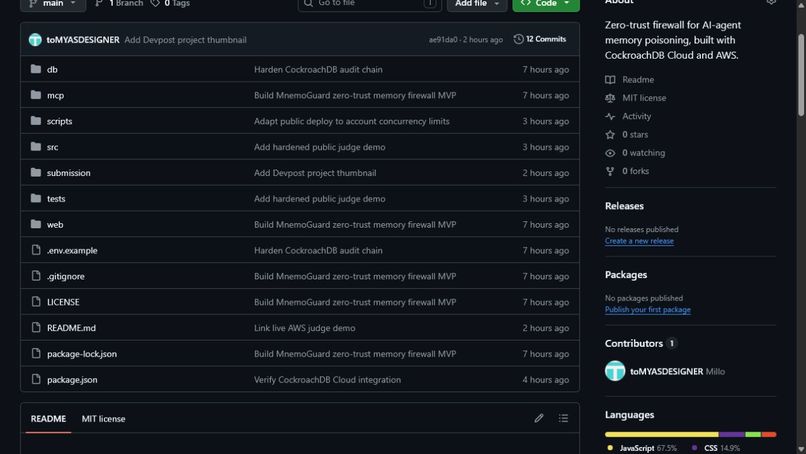Screen dimensions: 806x454
Task: Click toMYASDESIGNER username in commit bar
Action: [x=83, y=40]
